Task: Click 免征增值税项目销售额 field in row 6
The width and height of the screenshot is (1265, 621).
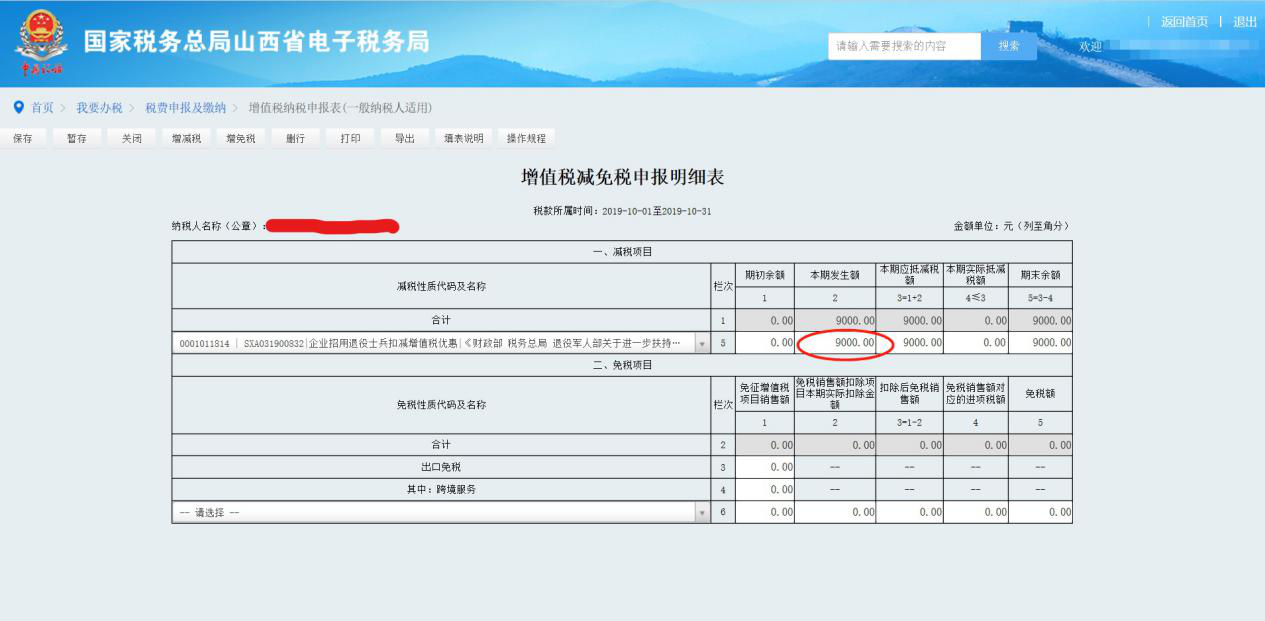Action: [x=765, y=512]
